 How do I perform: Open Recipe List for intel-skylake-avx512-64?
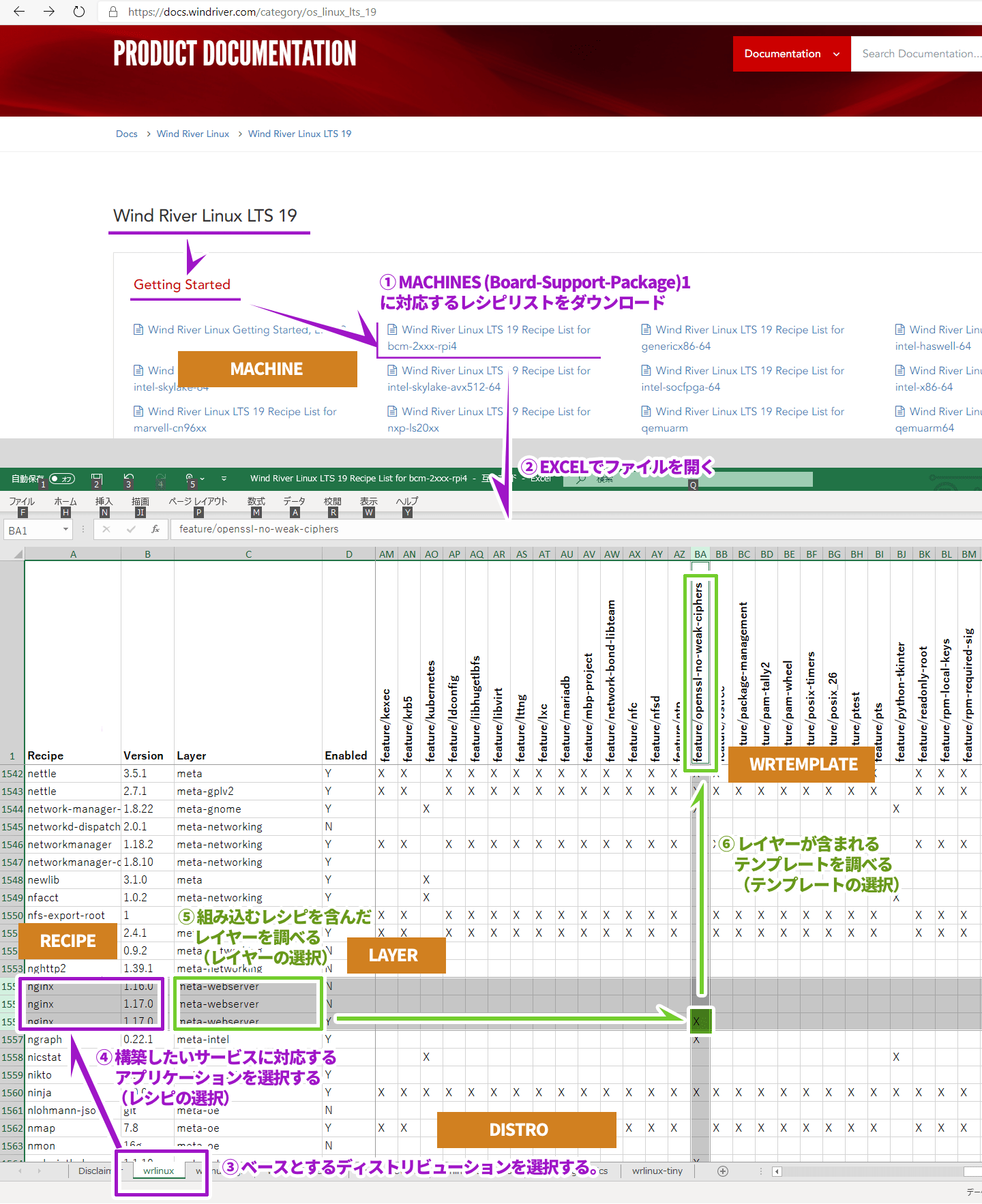(488, 378)
